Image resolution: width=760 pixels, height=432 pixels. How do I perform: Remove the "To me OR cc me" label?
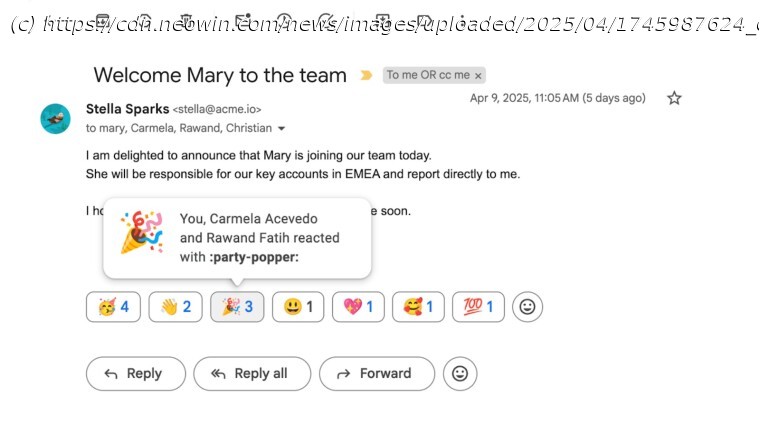(479, 75)
